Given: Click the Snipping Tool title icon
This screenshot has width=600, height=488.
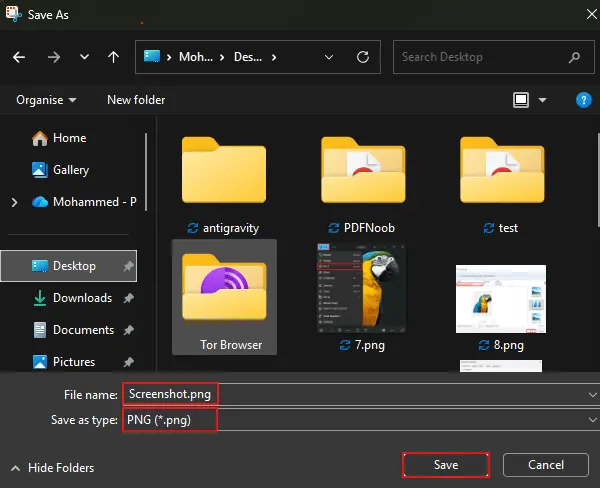Looking at the screenshot, I should 13,14.
